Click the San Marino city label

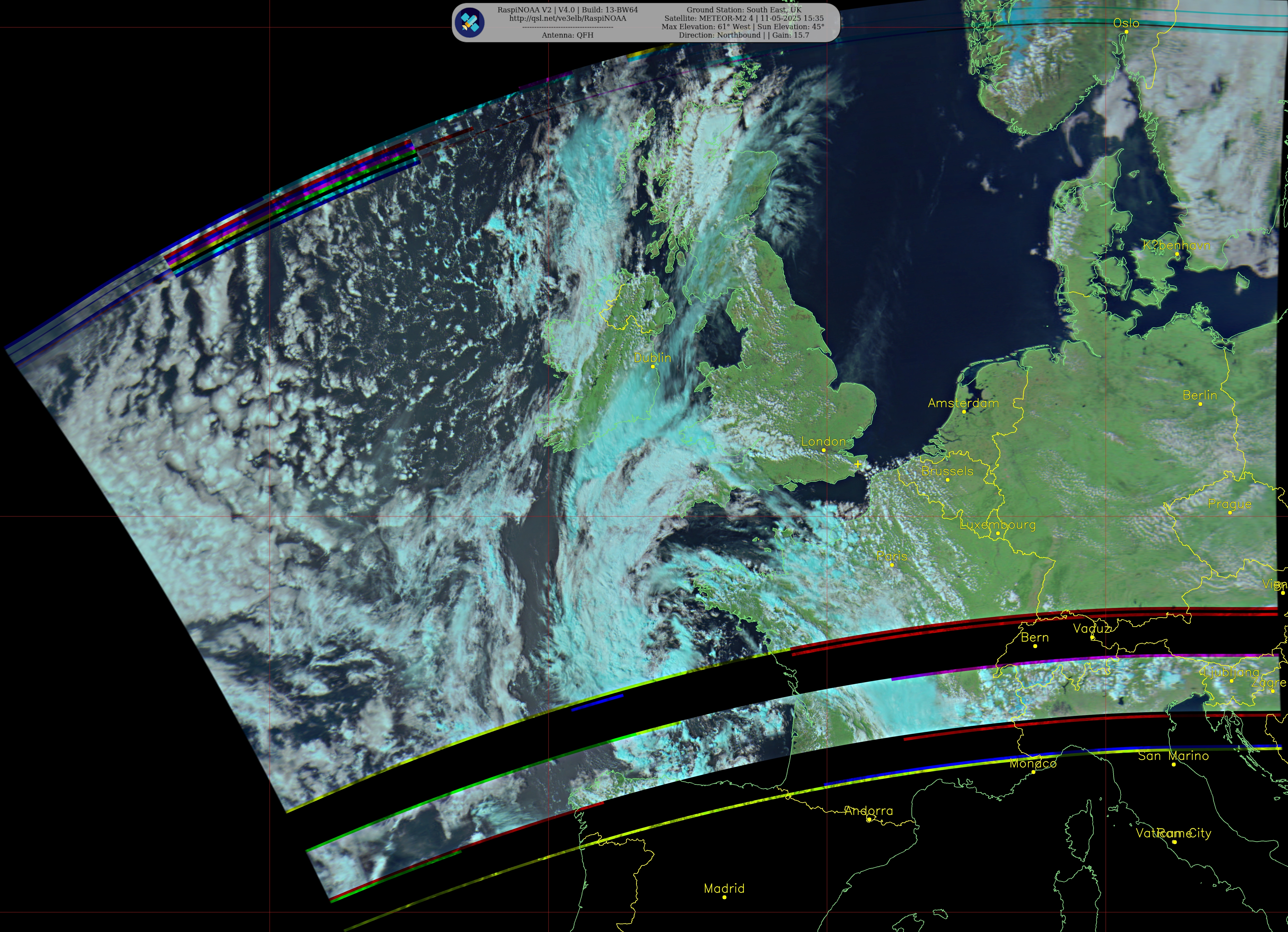click(1173, 756)
